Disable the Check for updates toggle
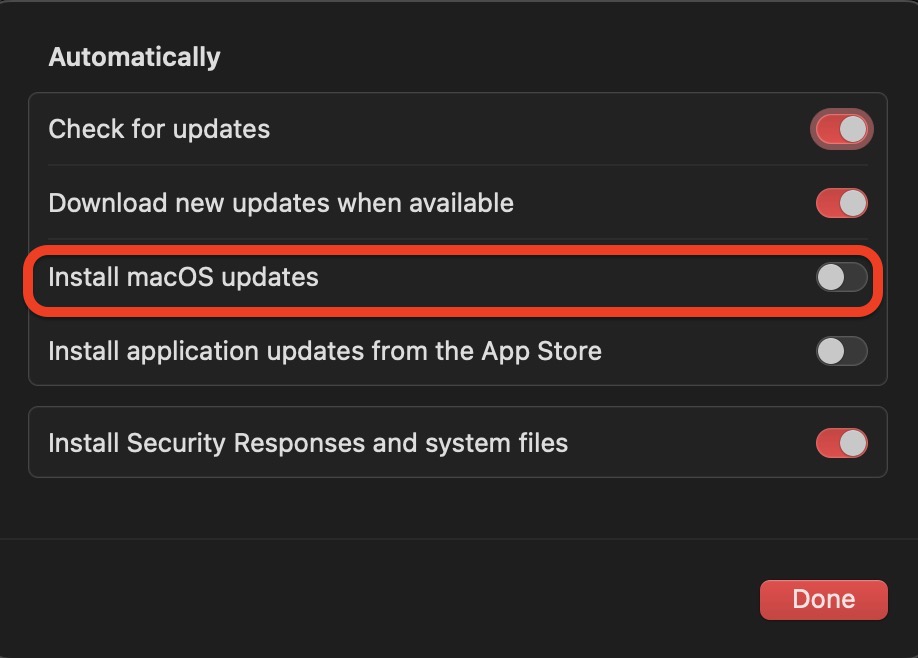The width and height of the screenshot is (918, 658). 841,130
